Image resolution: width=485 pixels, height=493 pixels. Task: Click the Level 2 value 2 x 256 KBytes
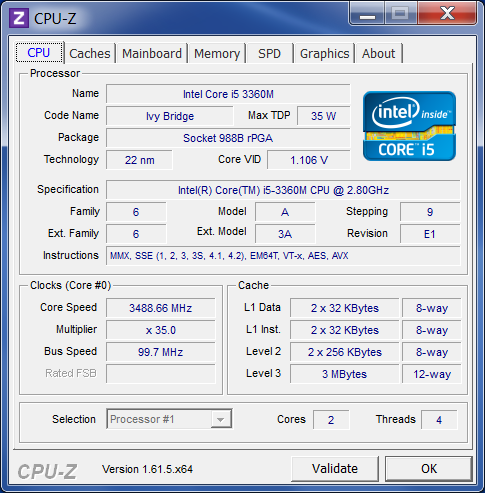(345, 352)
